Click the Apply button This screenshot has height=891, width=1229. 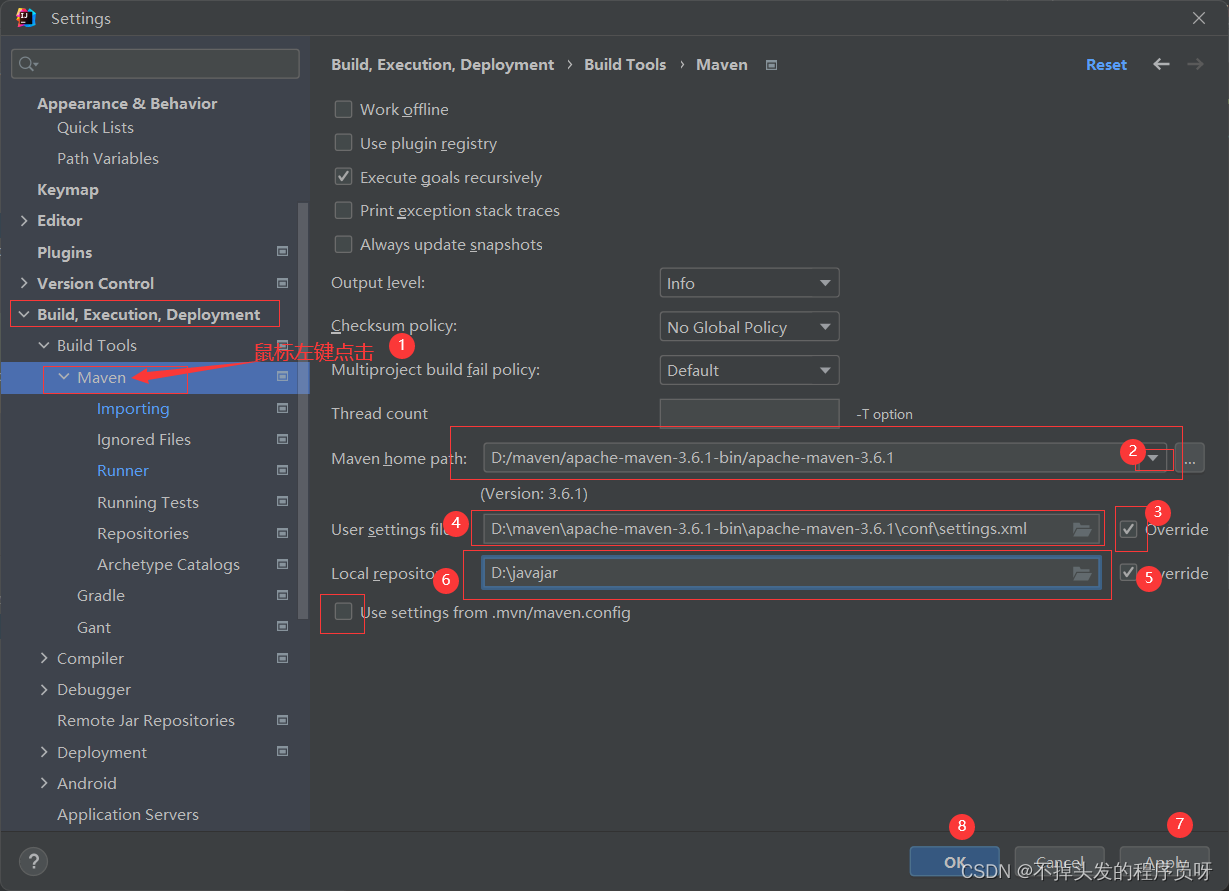1165,862
